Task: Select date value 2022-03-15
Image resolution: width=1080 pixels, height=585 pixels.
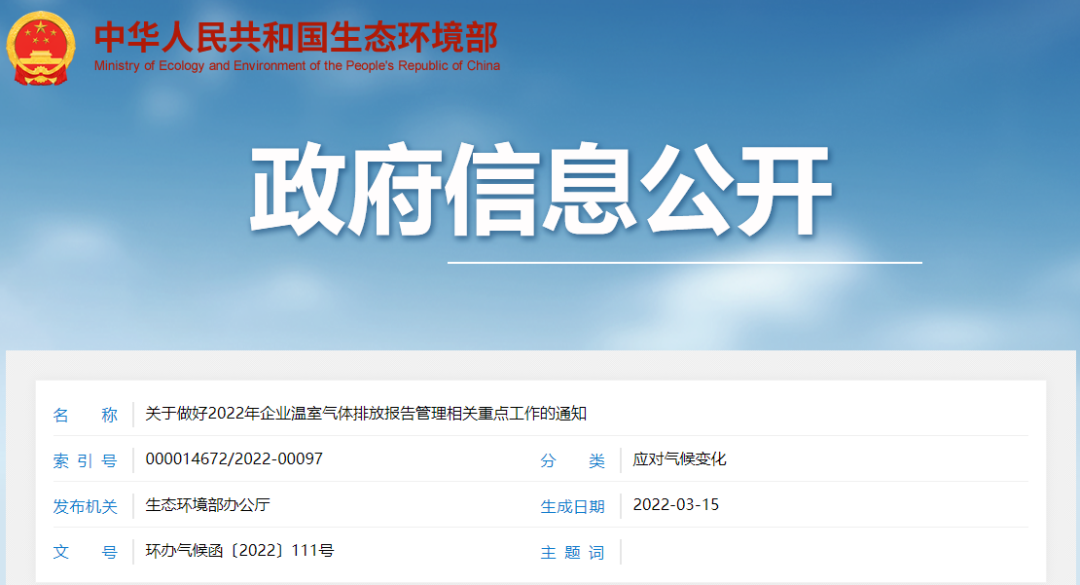Action: click(x=676, y=505)
